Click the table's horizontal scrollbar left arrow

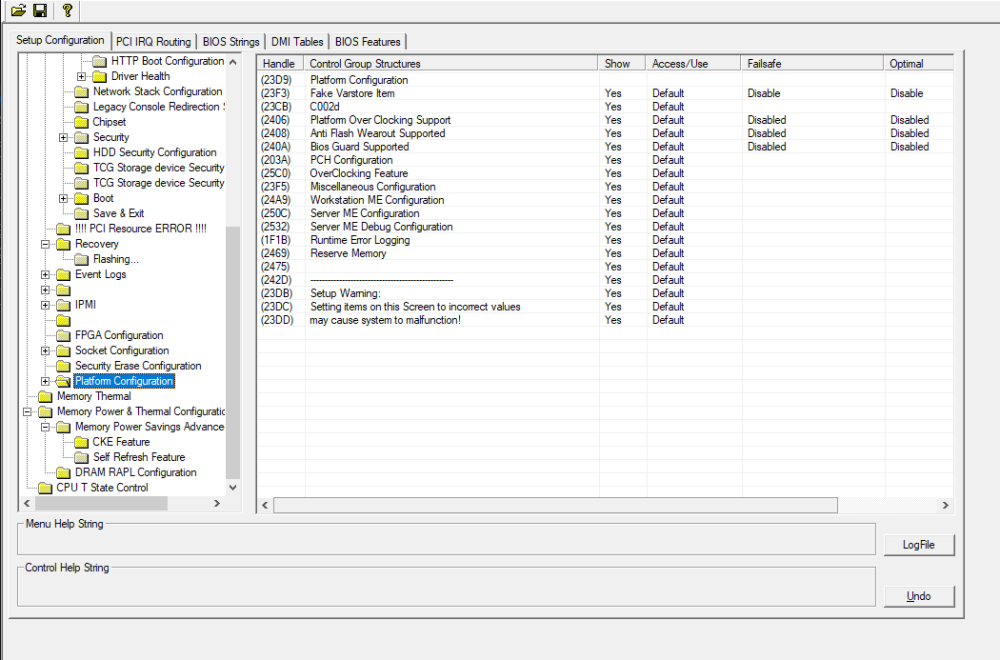click(265, 506)
